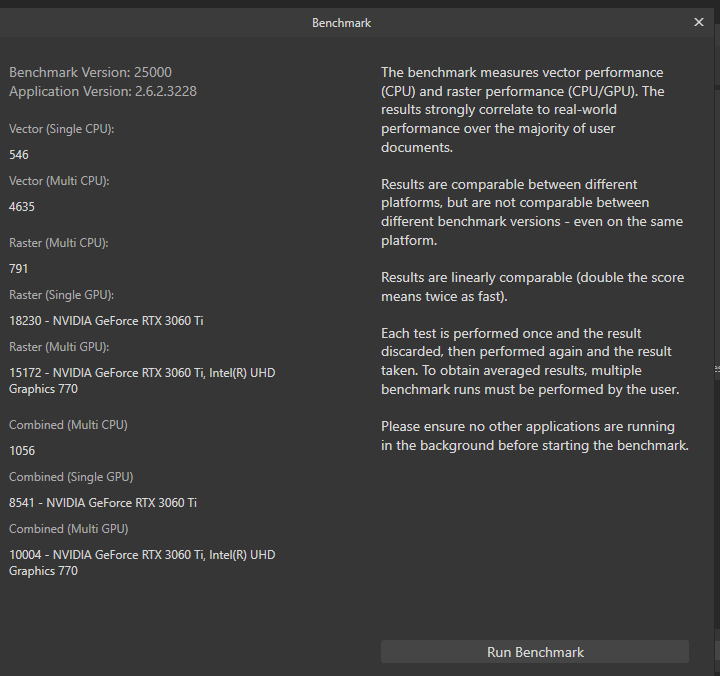Image resolution: width=720 pixels, height=676 pixels.
Task: Select the 10004 combined multi GPU result
Action: [142, 563]
